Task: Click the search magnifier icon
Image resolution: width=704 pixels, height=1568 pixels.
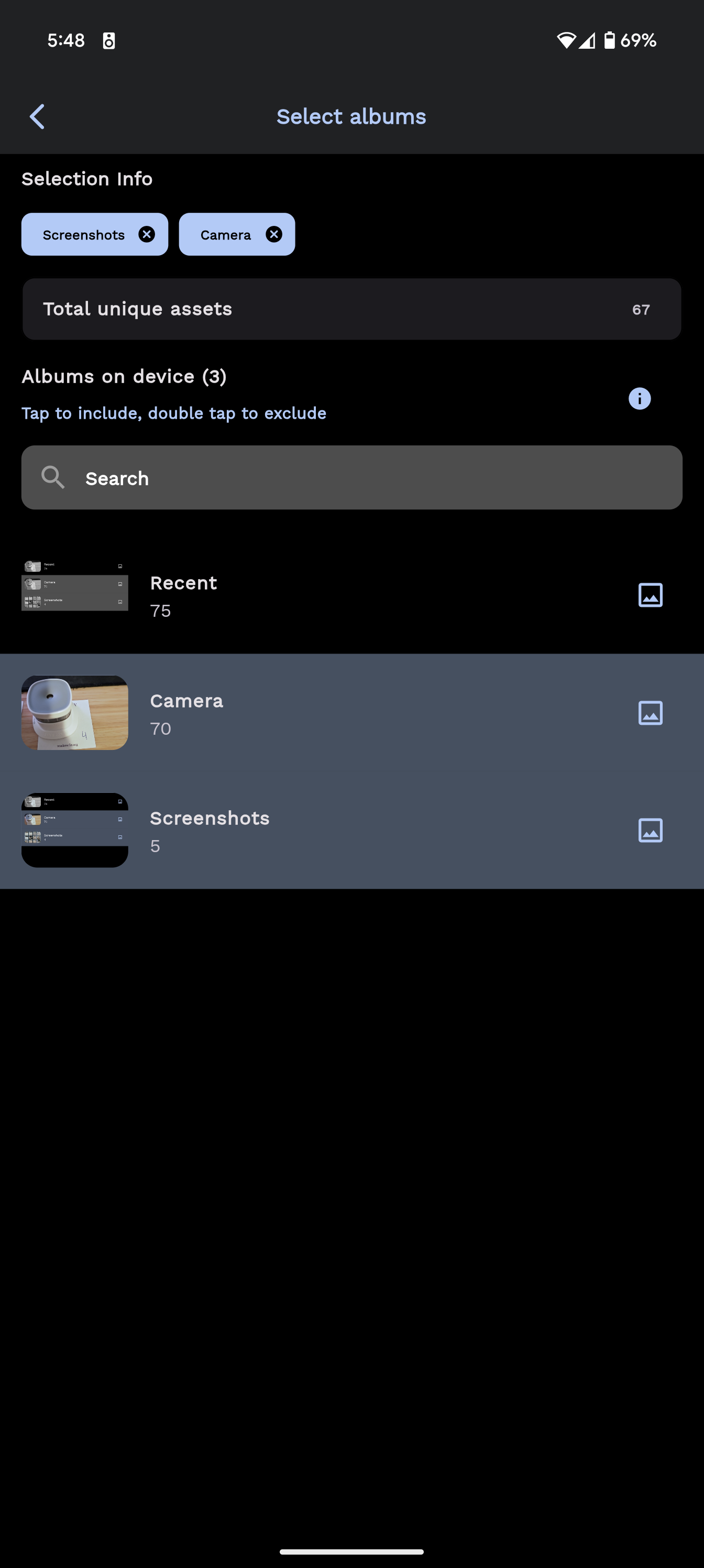Action: (53, 478)
